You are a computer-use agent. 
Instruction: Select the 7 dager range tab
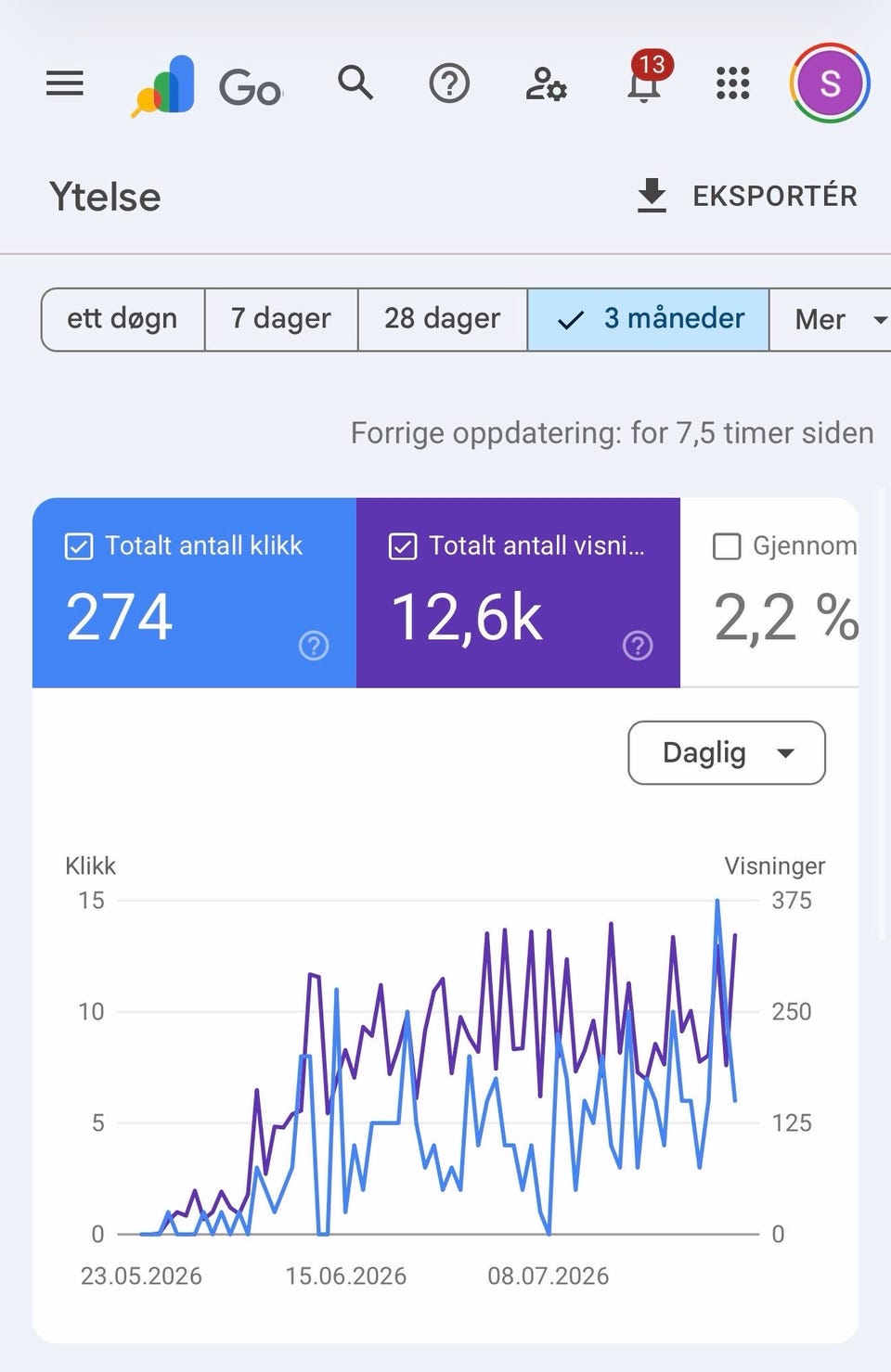[x=281, y=319]
